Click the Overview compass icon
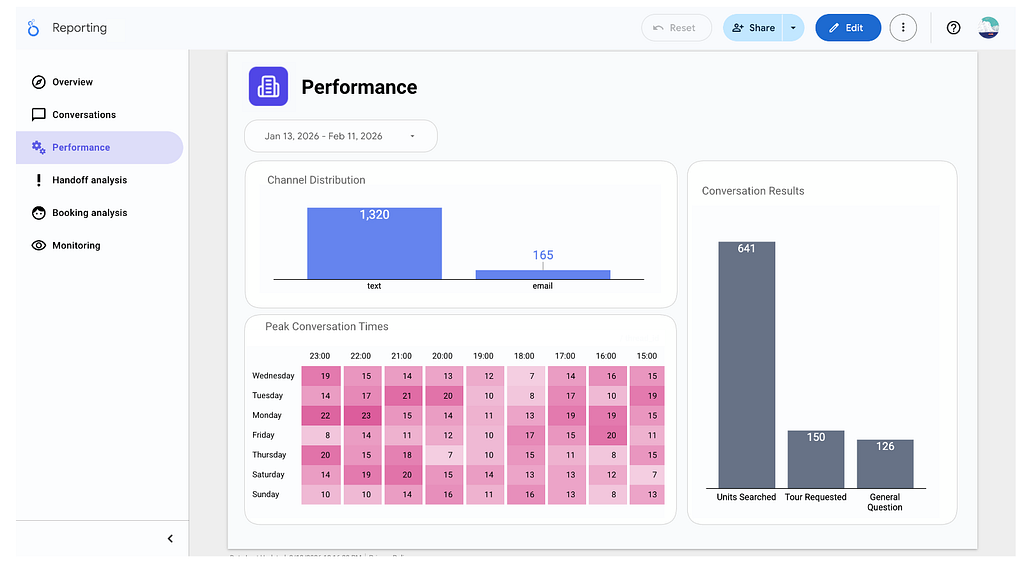 39,82
